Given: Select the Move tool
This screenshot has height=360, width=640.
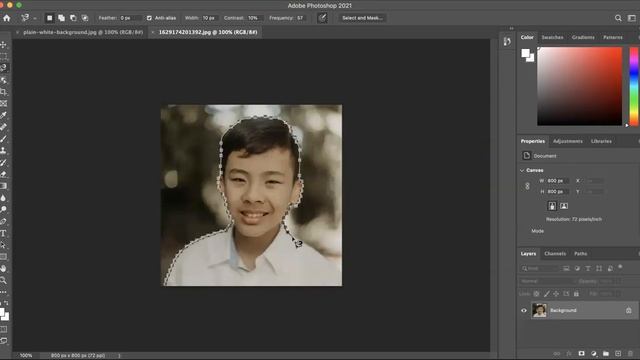Looking at the screenshot, I should point(4,44).
